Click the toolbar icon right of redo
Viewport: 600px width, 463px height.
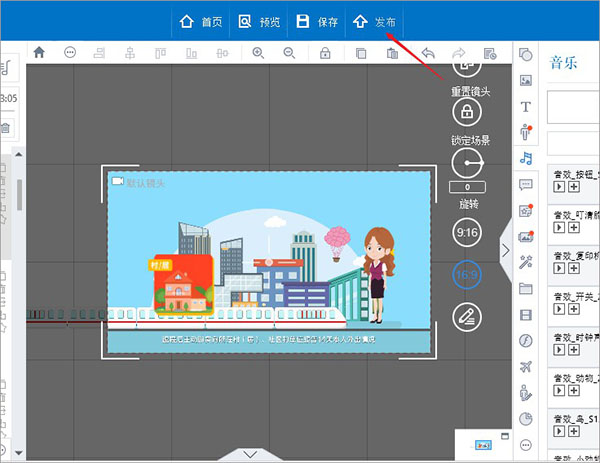point(490,53)
